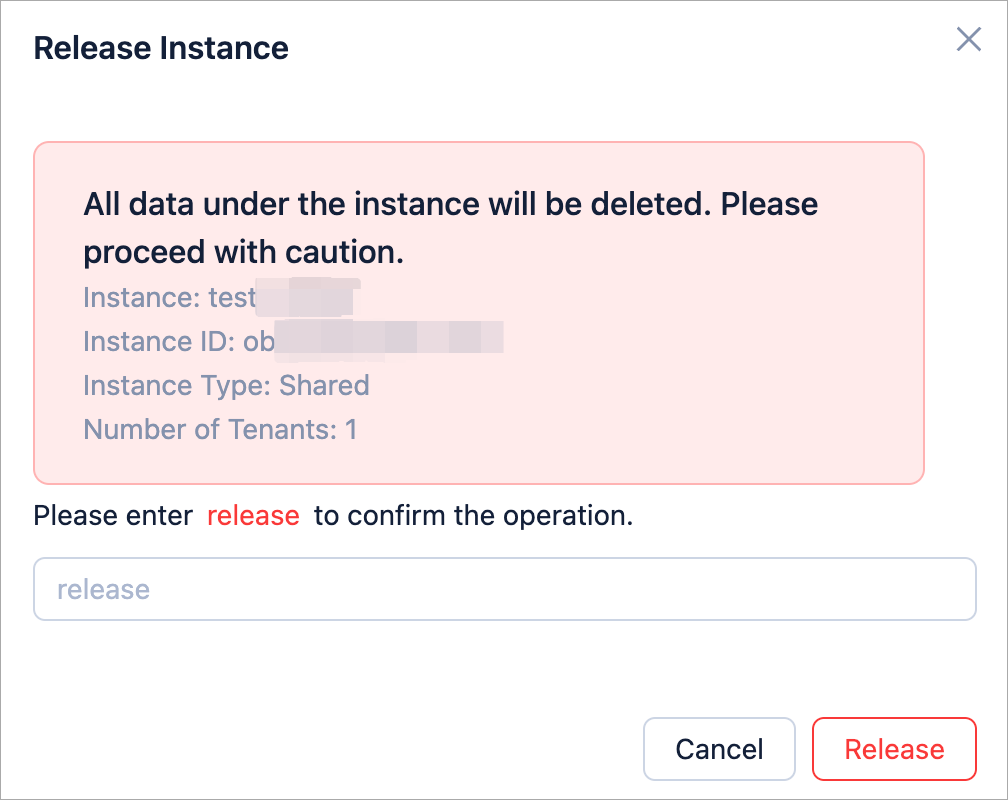Click the 'proceed with caution' warning line
The width and height of the screenshot is (1008, 800).
(243, 254)
